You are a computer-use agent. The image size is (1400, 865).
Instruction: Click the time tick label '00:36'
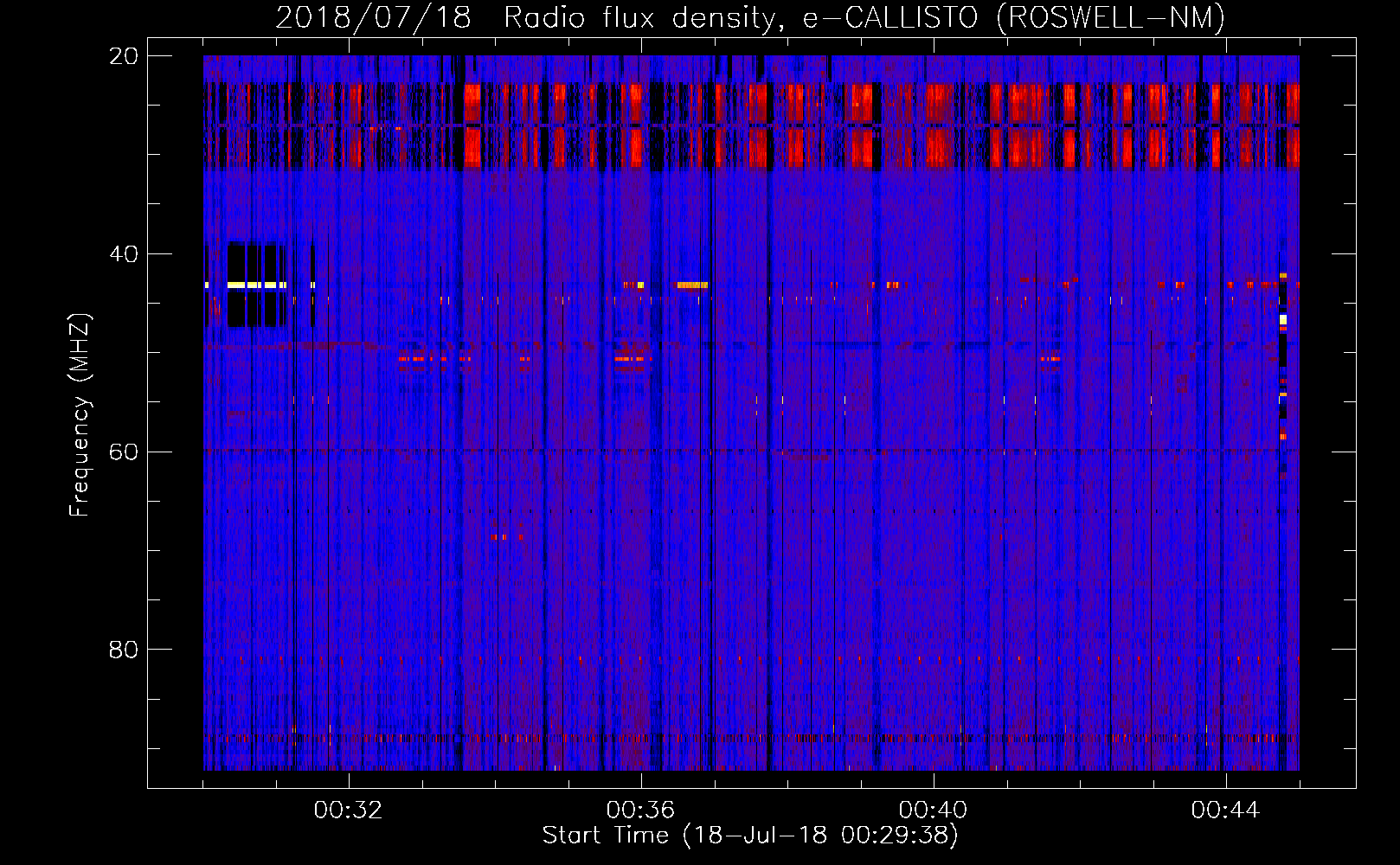640,811
